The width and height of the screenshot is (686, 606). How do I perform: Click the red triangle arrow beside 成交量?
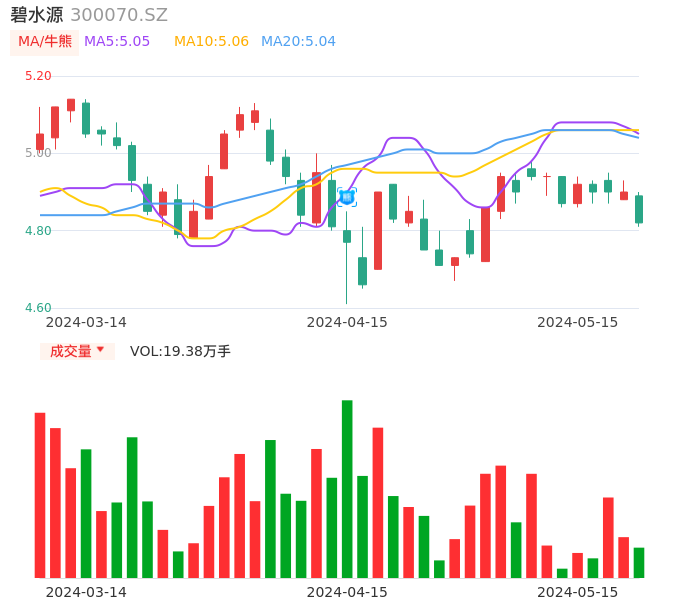pos(100,350)
